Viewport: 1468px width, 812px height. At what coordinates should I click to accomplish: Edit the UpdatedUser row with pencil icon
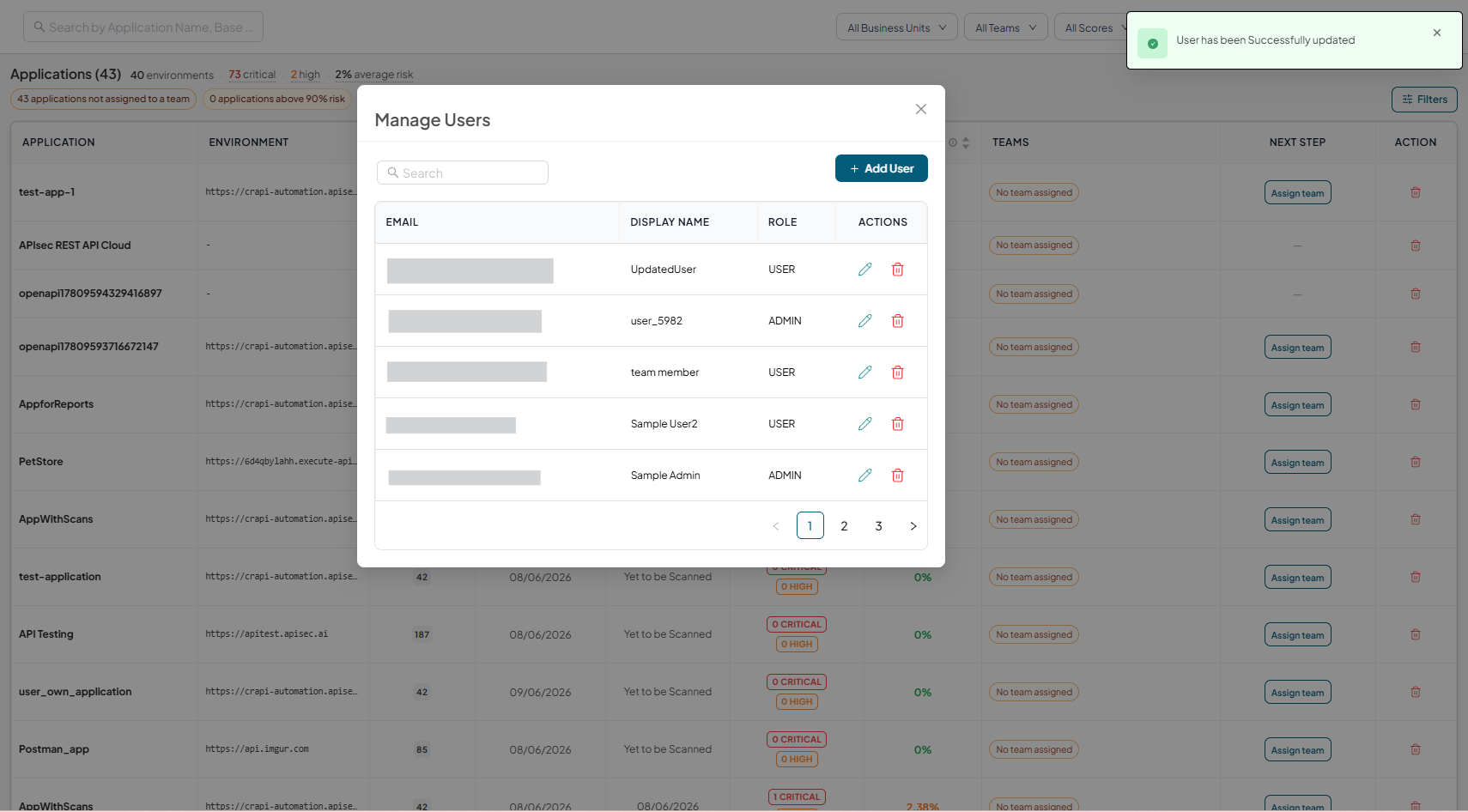click(864, 270)
